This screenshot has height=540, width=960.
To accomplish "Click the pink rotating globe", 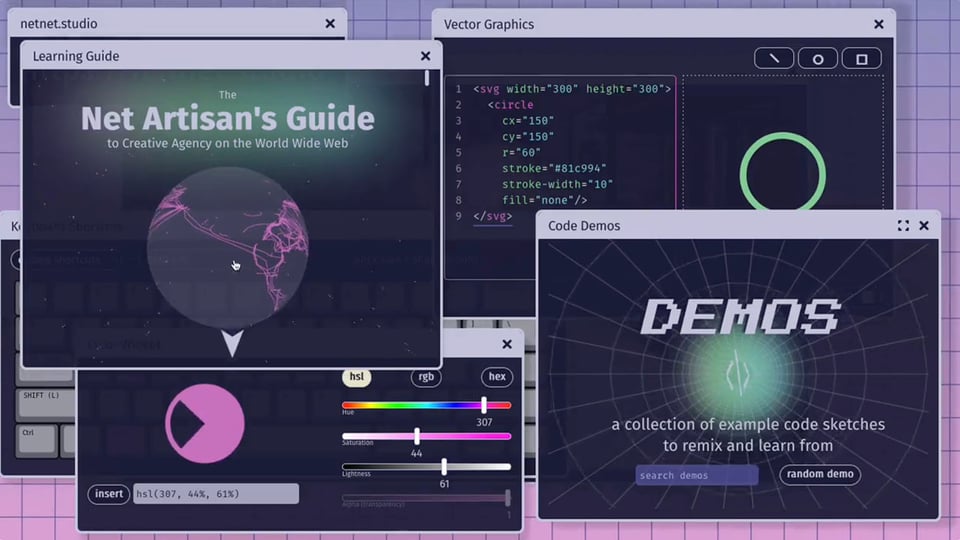I will pyautogui.click(x=228, y=248).
